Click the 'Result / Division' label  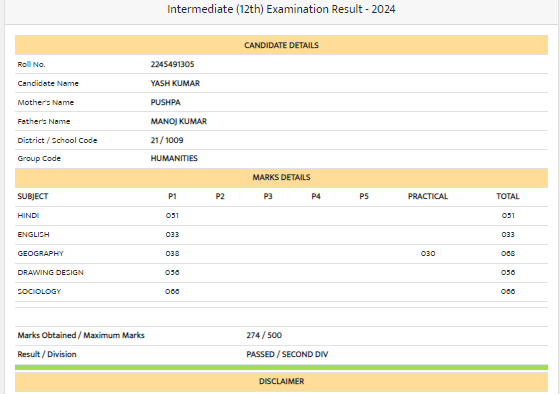47,354
